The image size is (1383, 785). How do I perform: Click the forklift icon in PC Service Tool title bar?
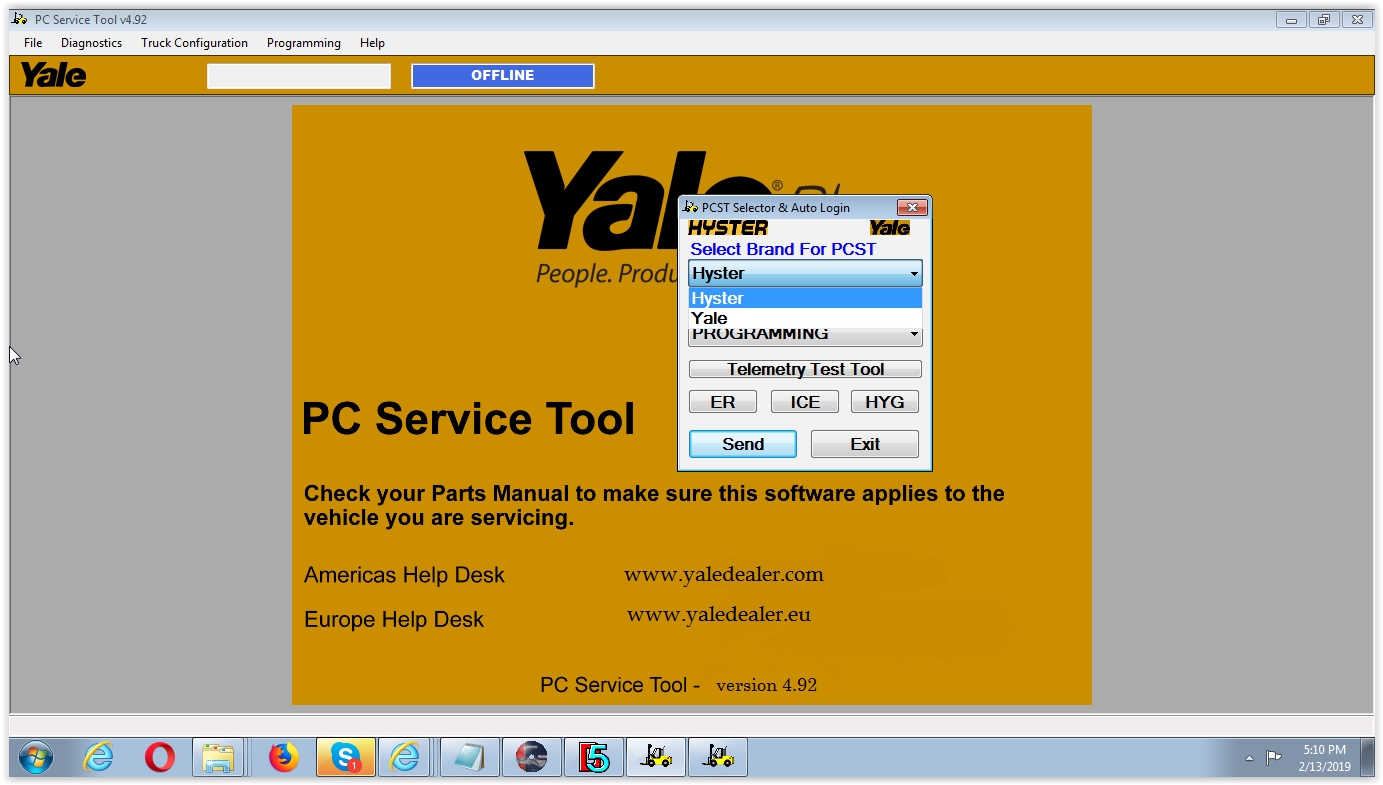click(x=20, y=19)
